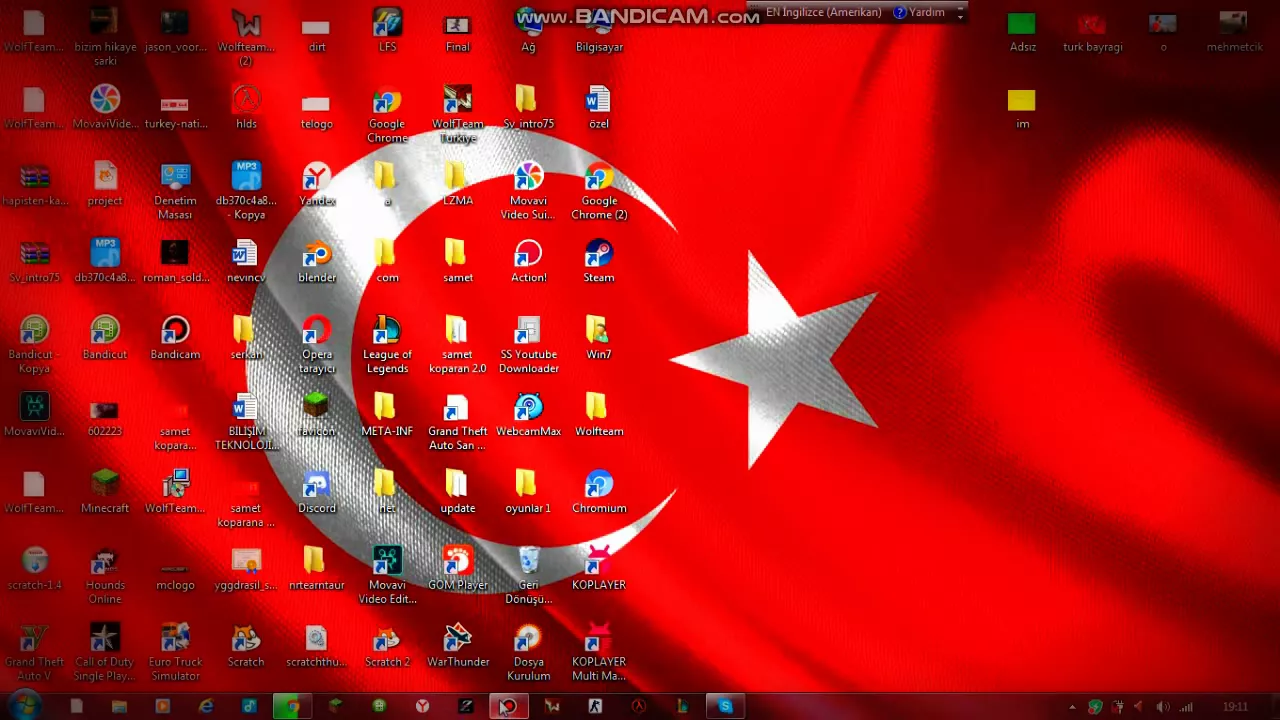Open the yellow im image file

pos(1022,107)
